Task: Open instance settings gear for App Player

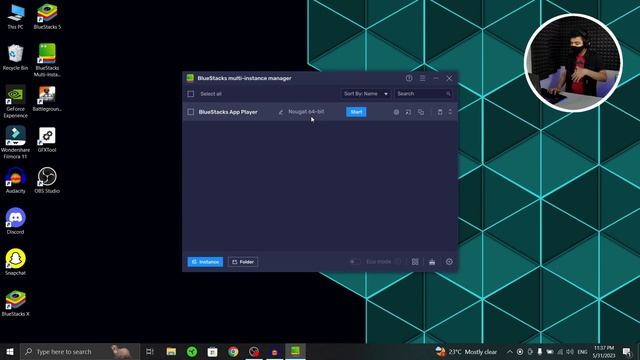Action: pos(396,112)
